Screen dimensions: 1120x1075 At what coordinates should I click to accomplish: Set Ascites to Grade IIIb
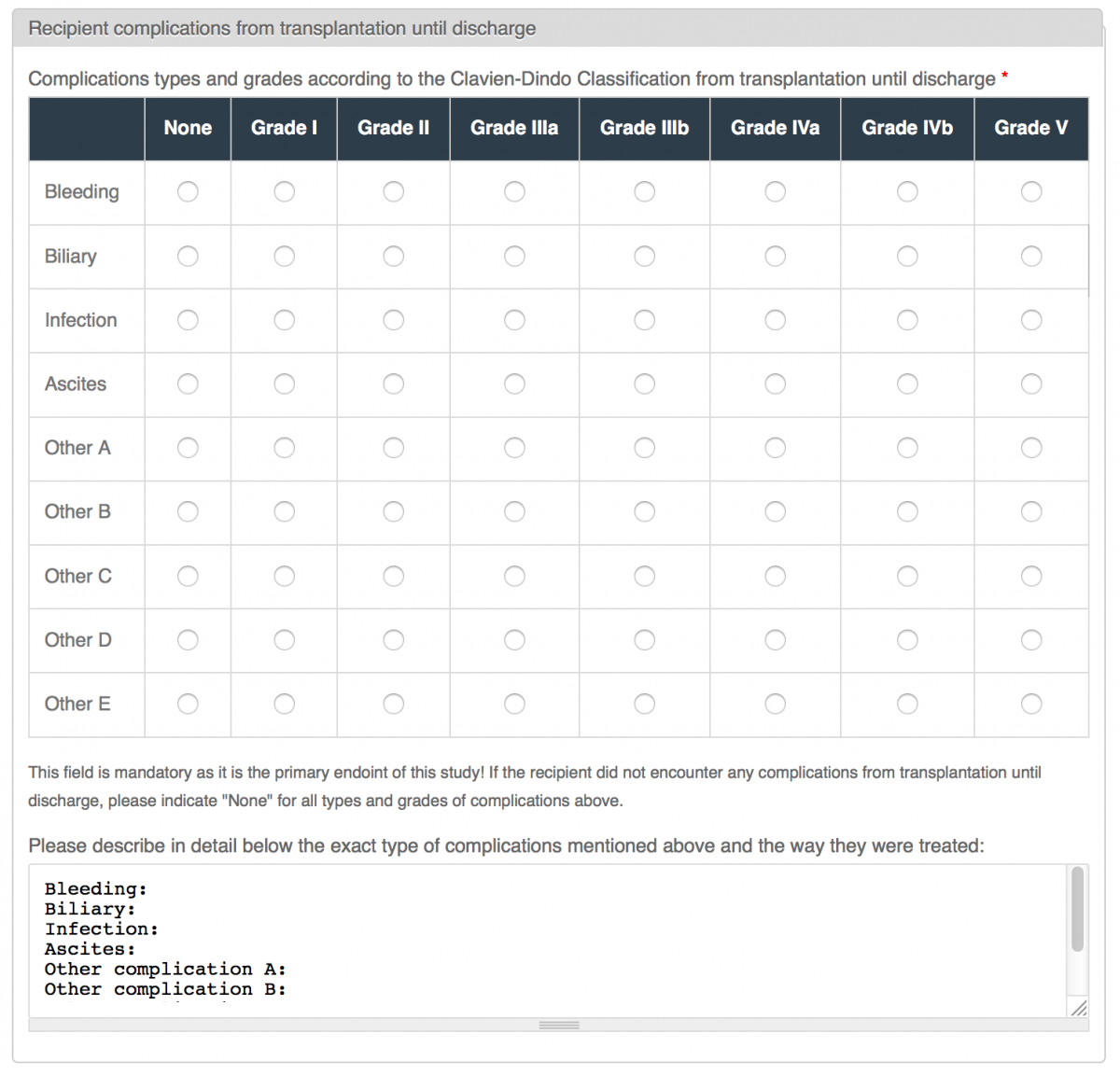[x=645, y=384]
